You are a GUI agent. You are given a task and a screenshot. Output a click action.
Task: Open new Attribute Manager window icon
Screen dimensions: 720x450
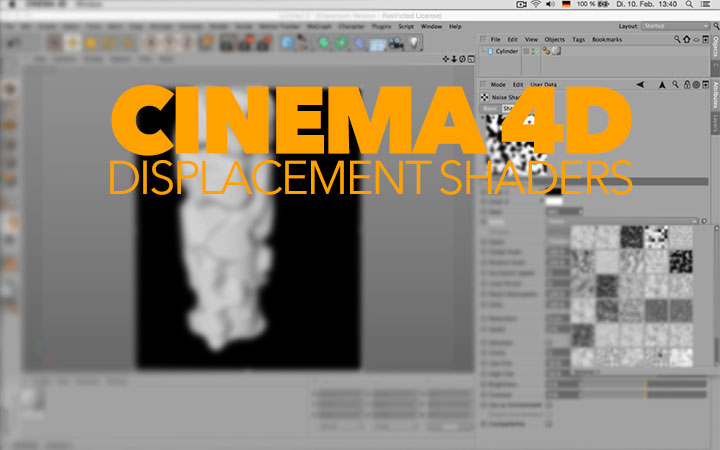click(x=706, y=84)
